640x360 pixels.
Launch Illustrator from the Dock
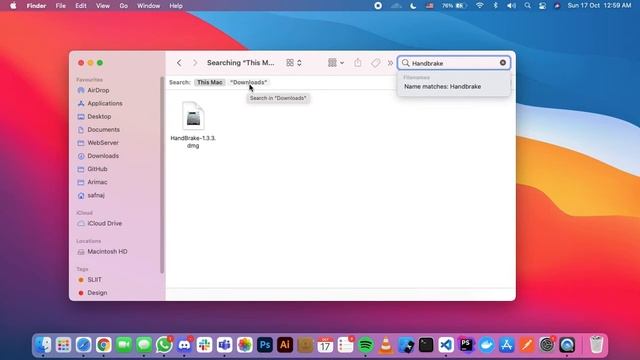(x=285, y=345)
